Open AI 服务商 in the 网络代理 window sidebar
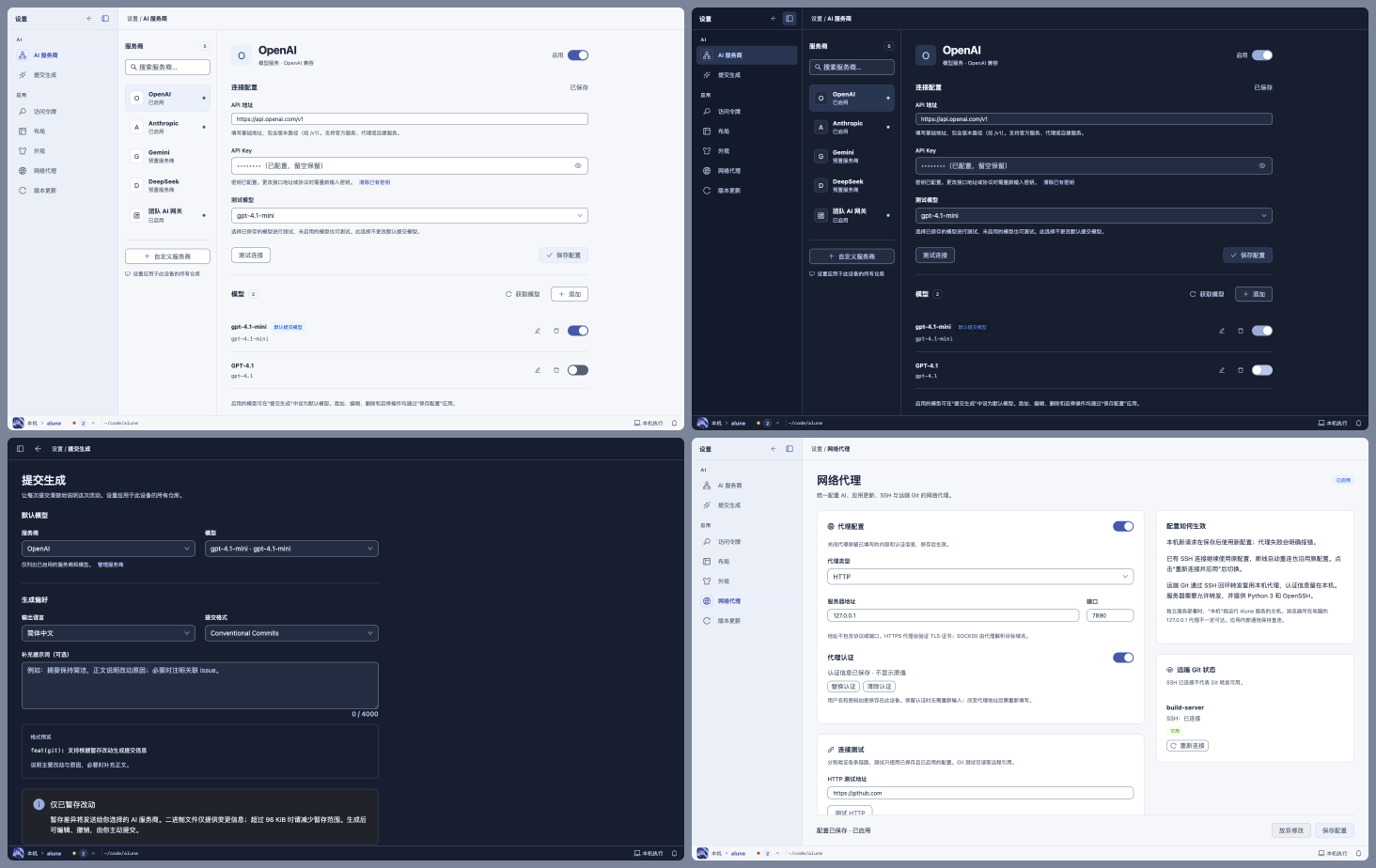Image resolution: width=1376 pixels, height=868 pixels. click(x=747, y=486)
